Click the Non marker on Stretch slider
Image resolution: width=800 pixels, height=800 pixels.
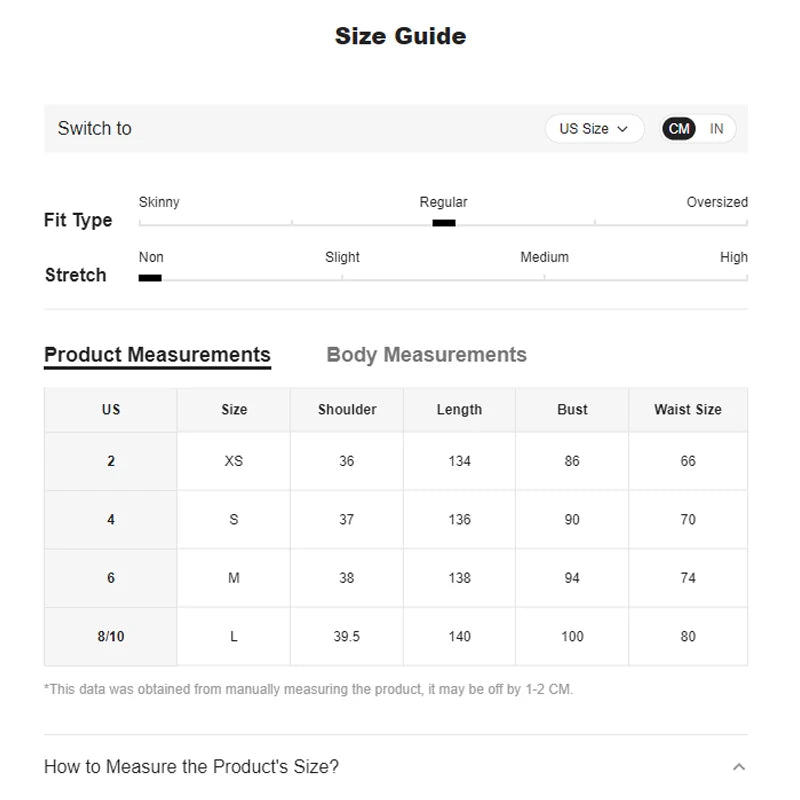tap(150, 278)
